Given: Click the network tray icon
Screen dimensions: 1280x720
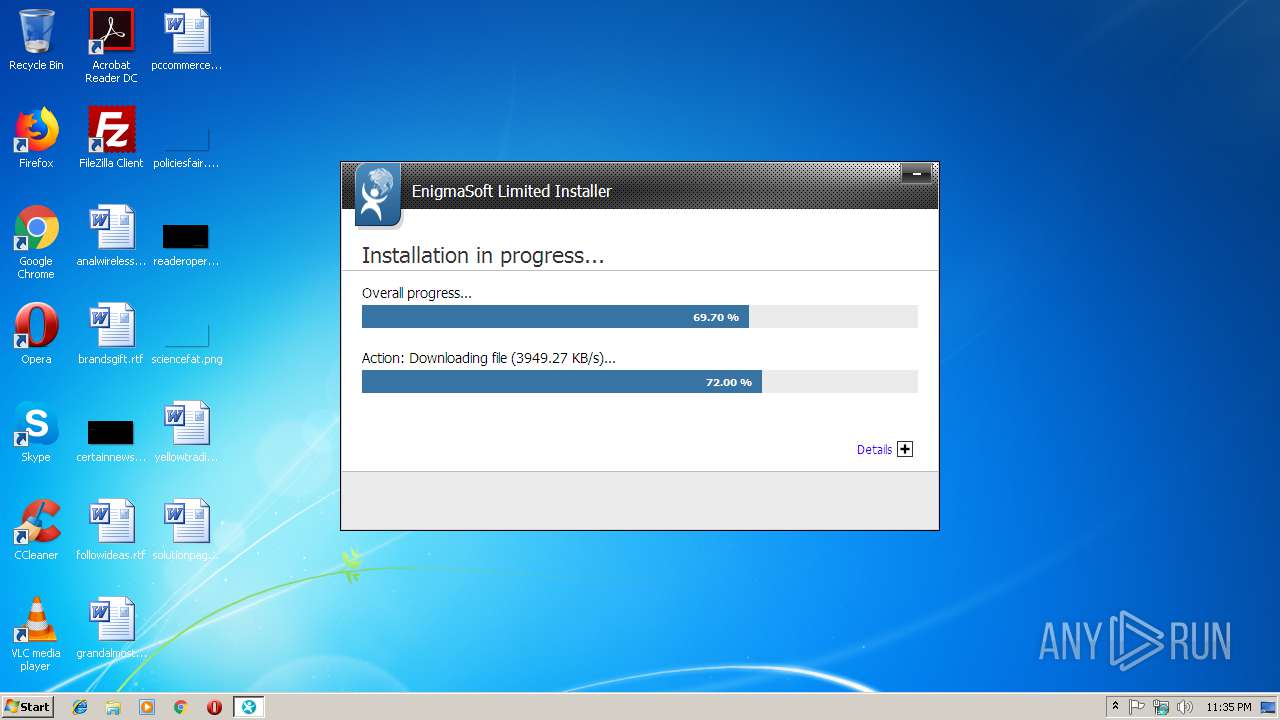Looking at the screenshot, I should (x=1161, y=707).
